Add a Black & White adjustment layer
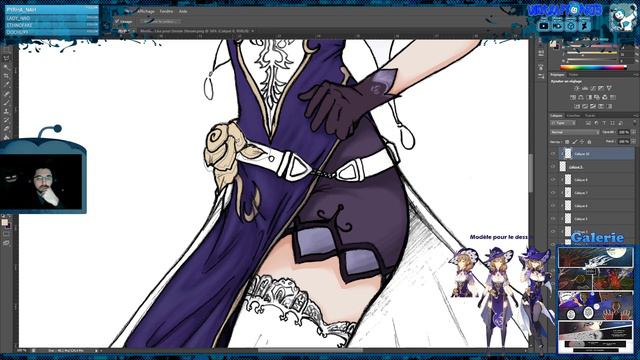Viewport: 640px width, 360px height. pos(589,97)
